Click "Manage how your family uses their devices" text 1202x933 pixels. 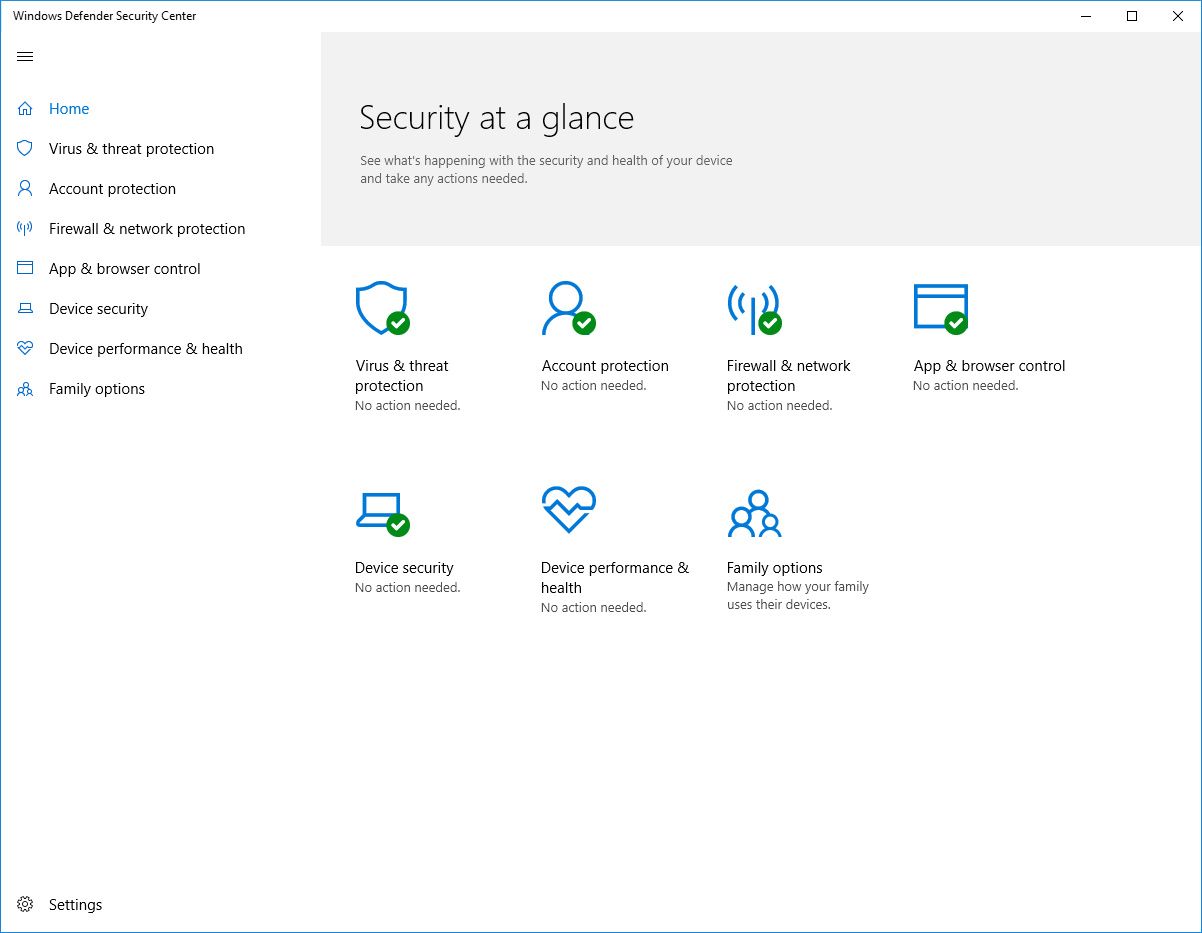[798, 596]
